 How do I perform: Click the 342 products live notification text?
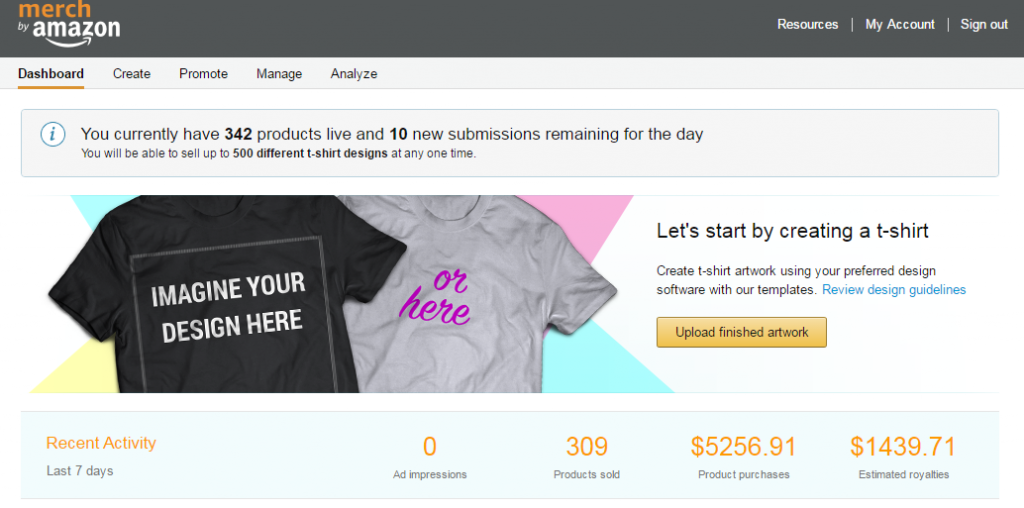pos(392,135)
